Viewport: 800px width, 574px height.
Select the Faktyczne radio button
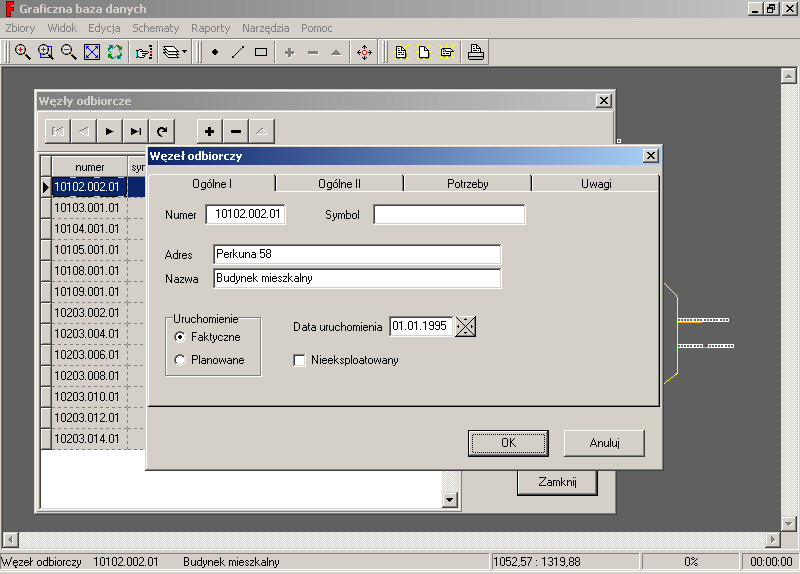[x=180, y=337]
